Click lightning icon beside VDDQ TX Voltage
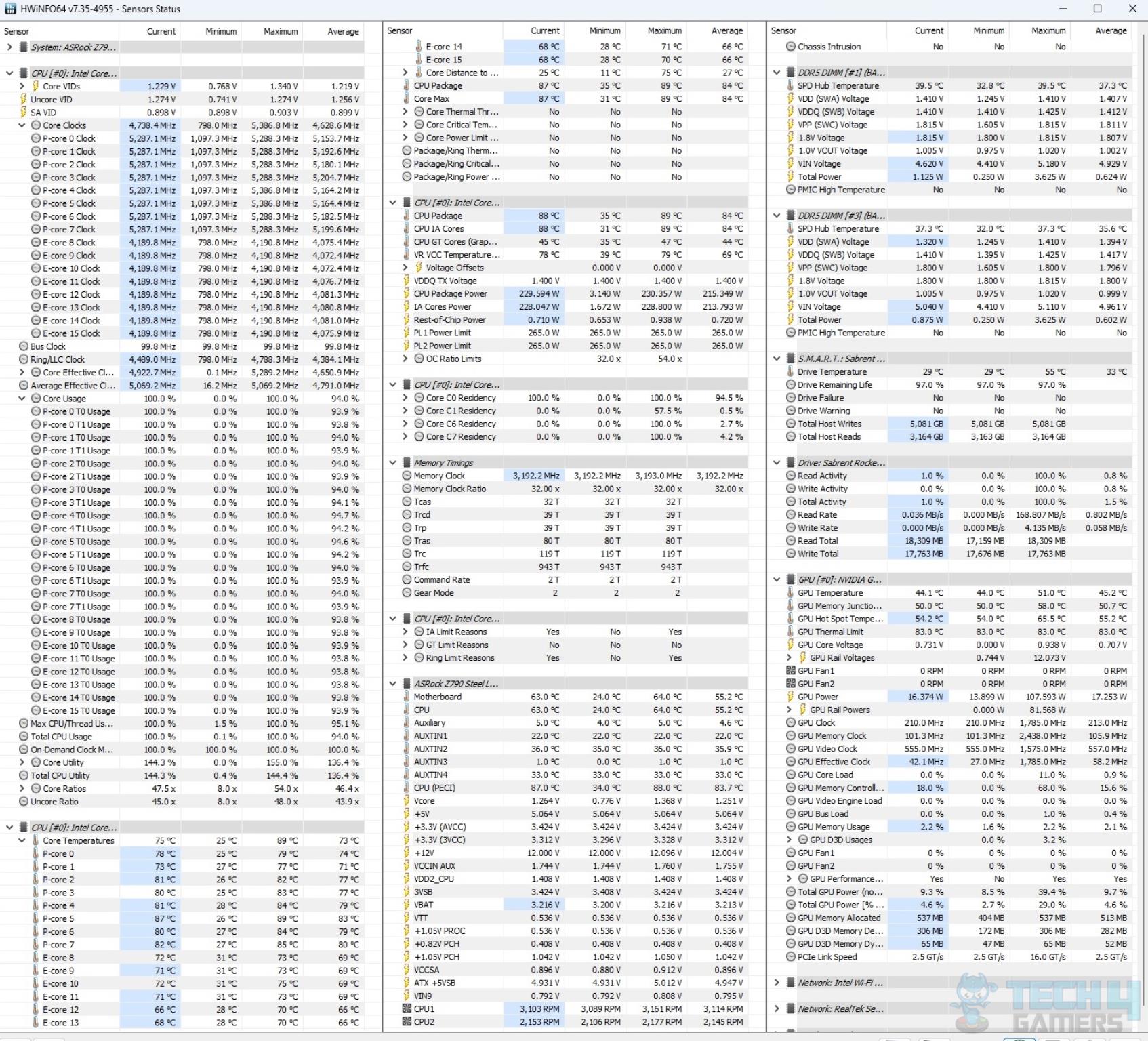Image resolution: width=1148 pixels, height=1041 pixels. [x=407, y=281]
